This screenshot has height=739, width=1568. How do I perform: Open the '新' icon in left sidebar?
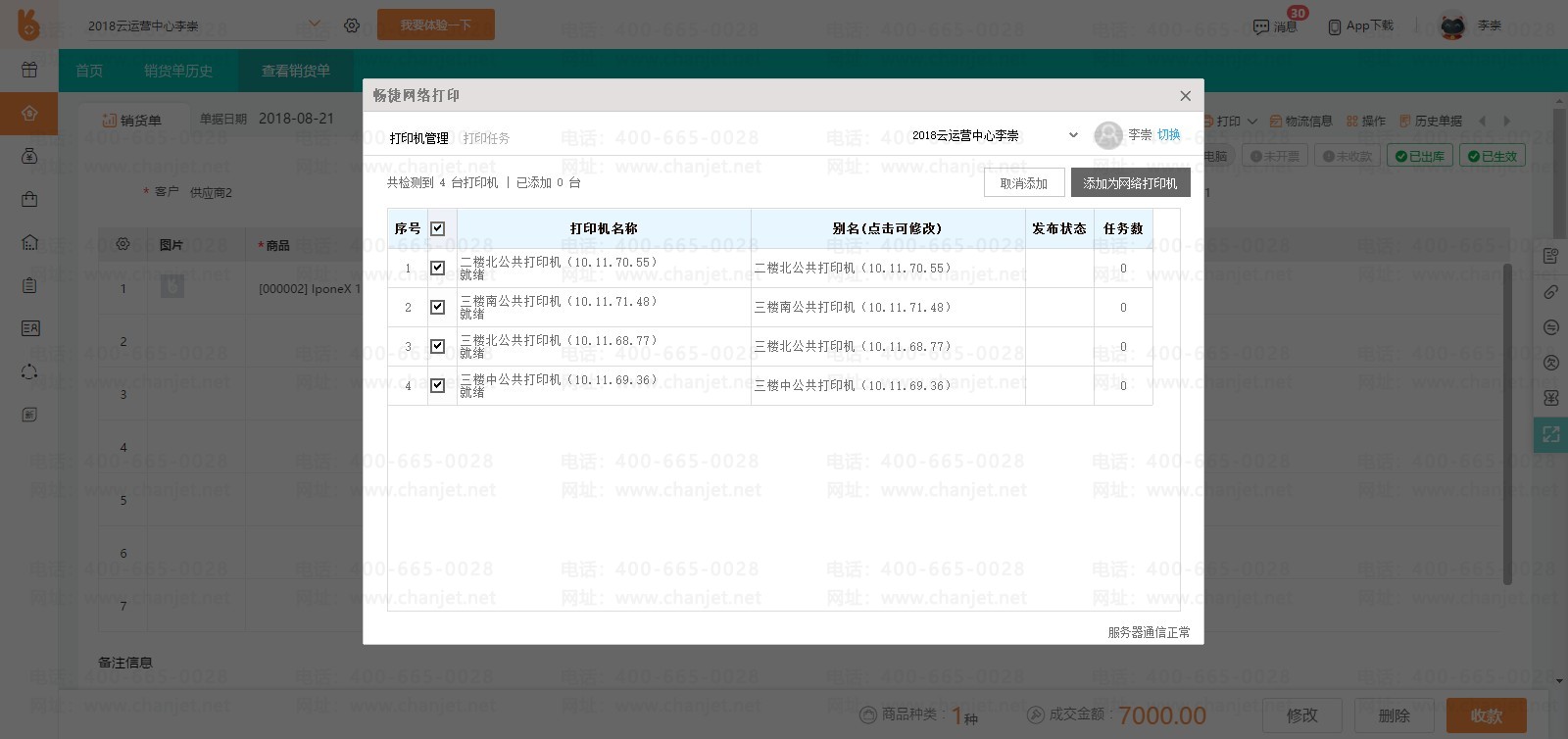pyautogui.click(x=29, y=415)
